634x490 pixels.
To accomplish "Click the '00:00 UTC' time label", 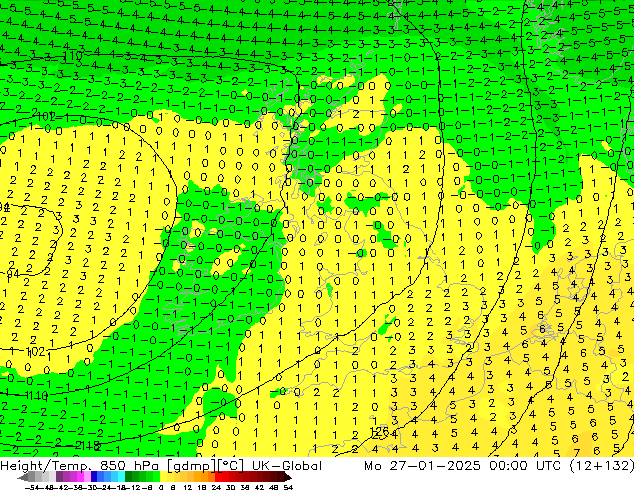I will coord(525,466).
